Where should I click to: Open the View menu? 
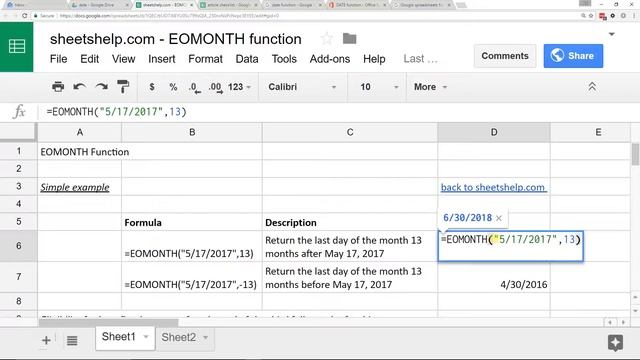pos(123,59)
